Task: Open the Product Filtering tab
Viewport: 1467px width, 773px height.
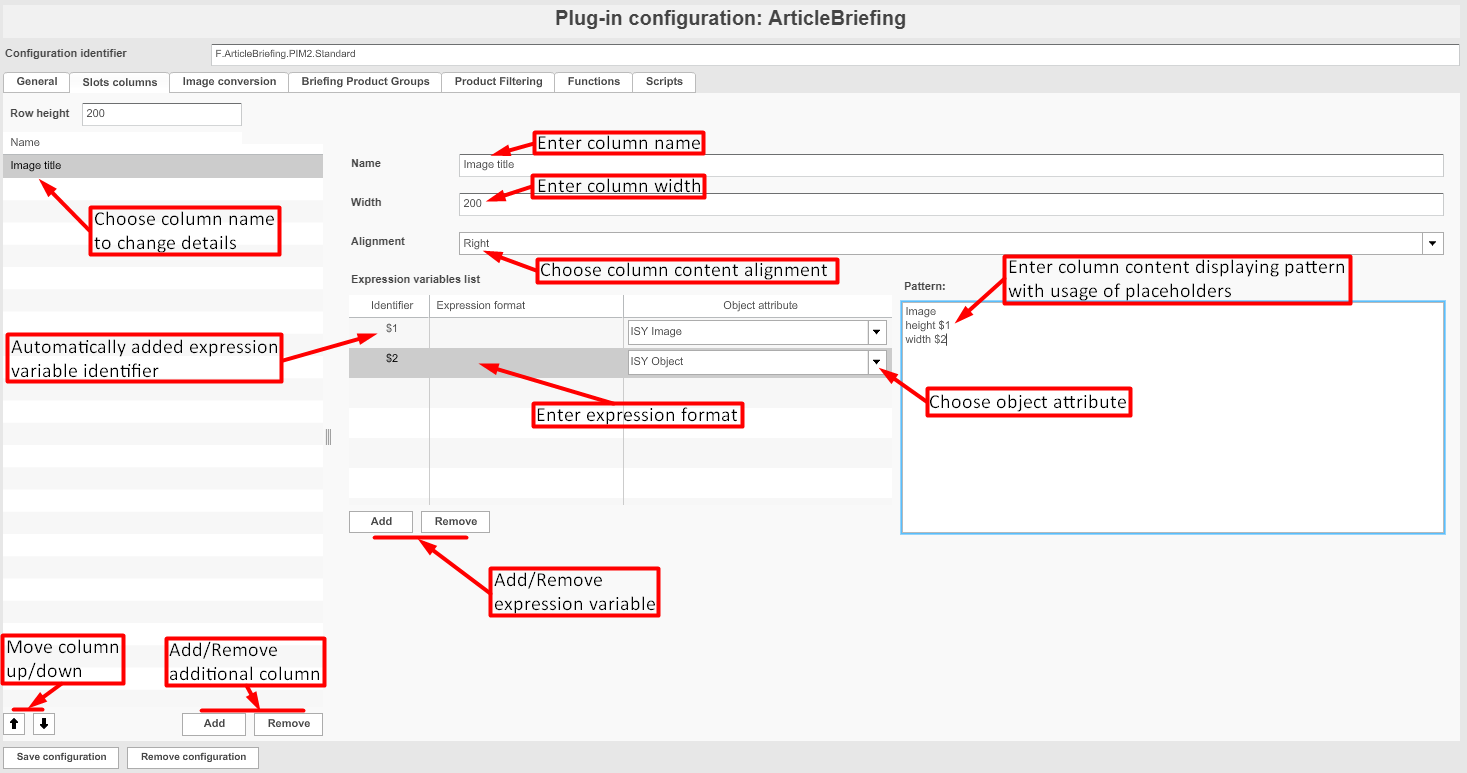Action: click(x=498, y=82)
